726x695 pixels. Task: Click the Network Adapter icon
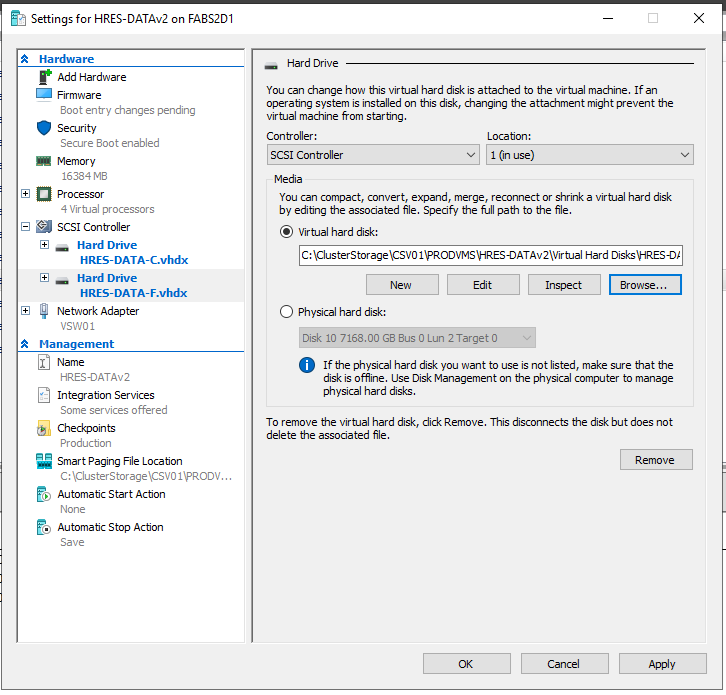pos(43,311)
